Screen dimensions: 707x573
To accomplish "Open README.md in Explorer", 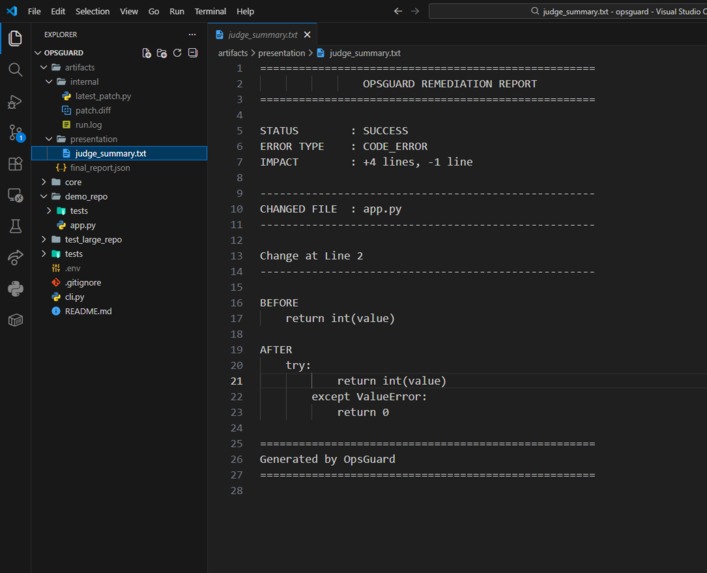I will coord(88,312).
